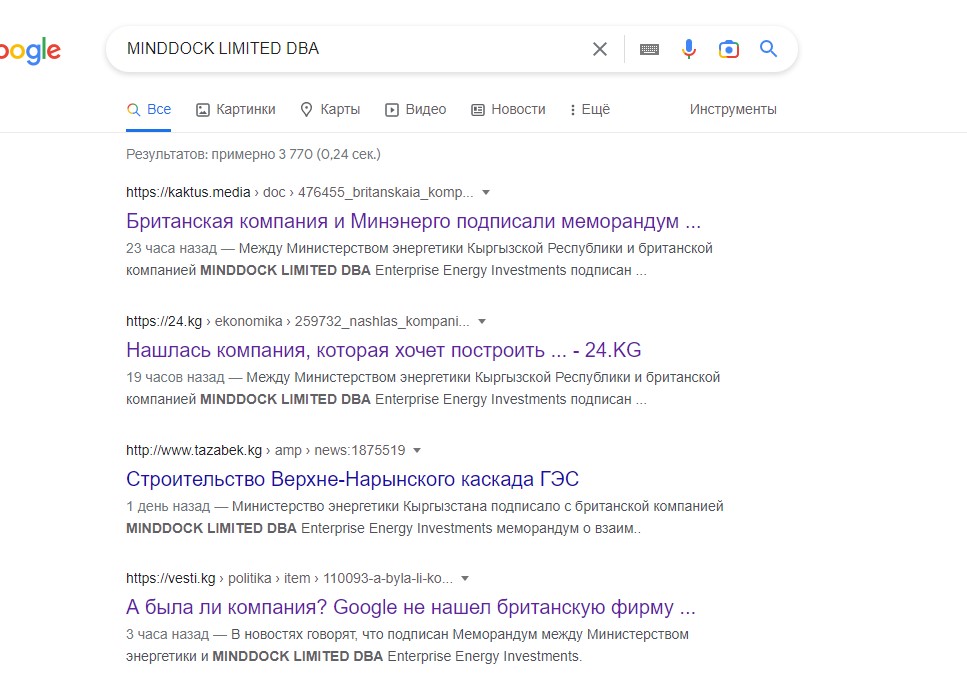The height and width of the screenshot is (691, 967).
Task: Open result 'Нашлась компания, которая хочет построить'
Action: point(384,350)
